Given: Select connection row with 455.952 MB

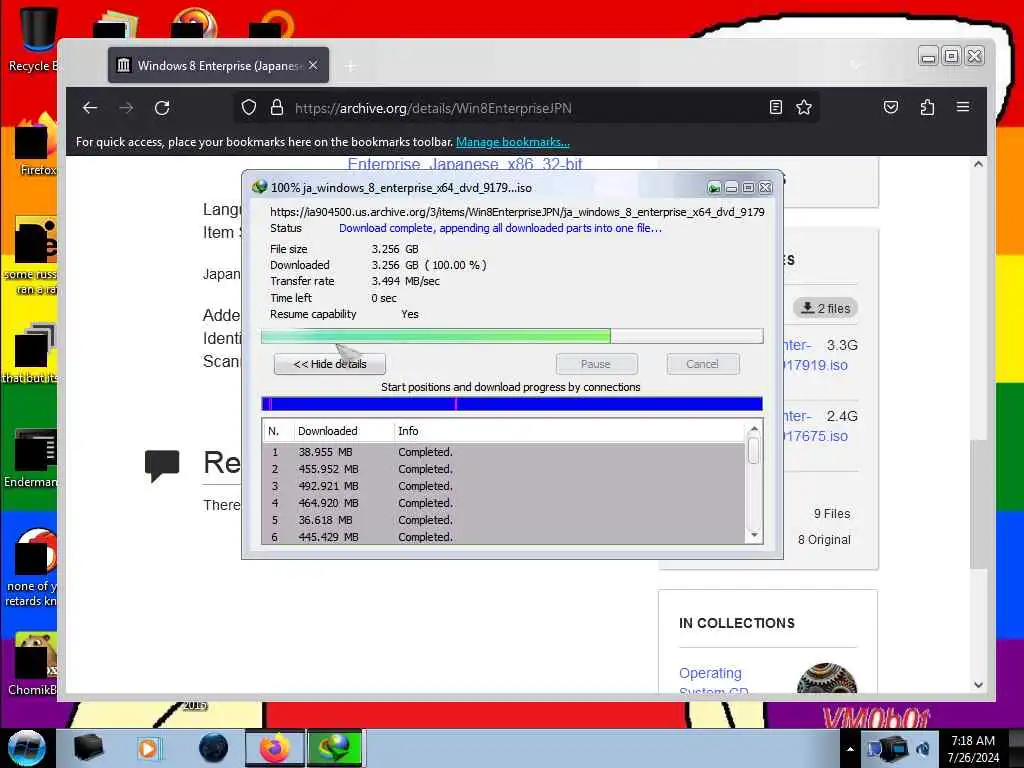Looking at the screenshot, I should (x=503, y=469).
